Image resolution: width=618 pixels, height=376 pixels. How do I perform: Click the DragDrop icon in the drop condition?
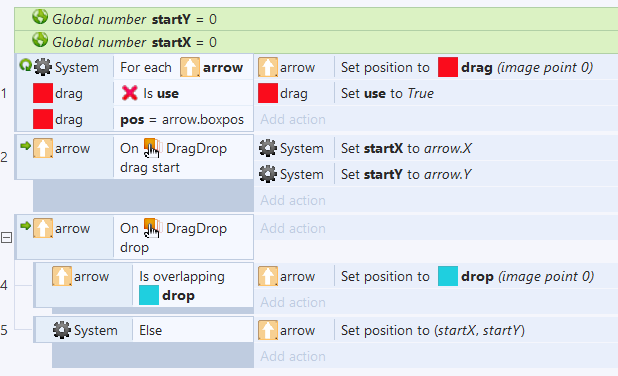pos(152,228)
